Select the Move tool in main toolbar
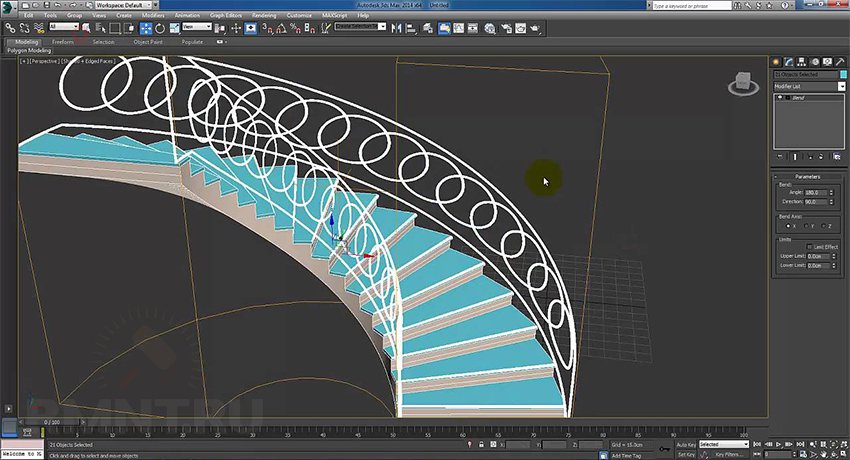The image size is (850, 460). pyautogui.click(x=146, y=28)
